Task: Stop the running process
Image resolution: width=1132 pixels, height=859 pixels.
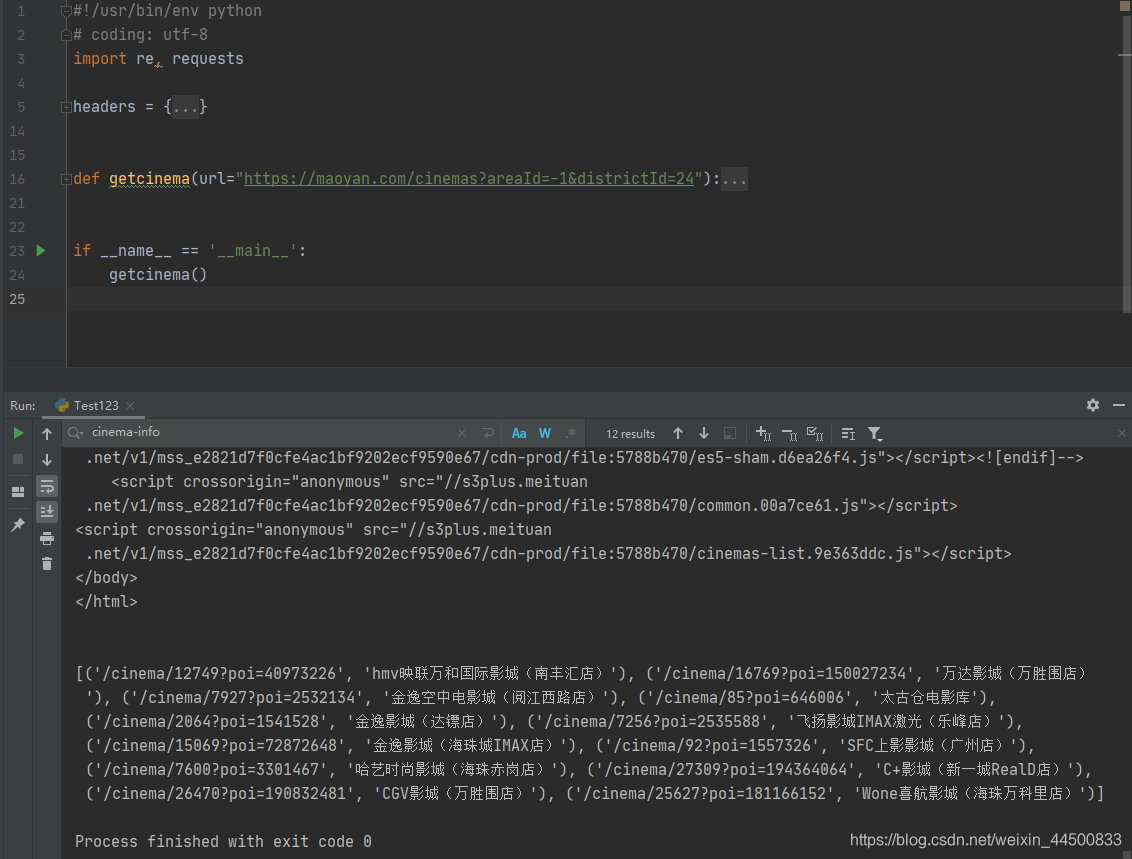Action: tap(18, 459)
